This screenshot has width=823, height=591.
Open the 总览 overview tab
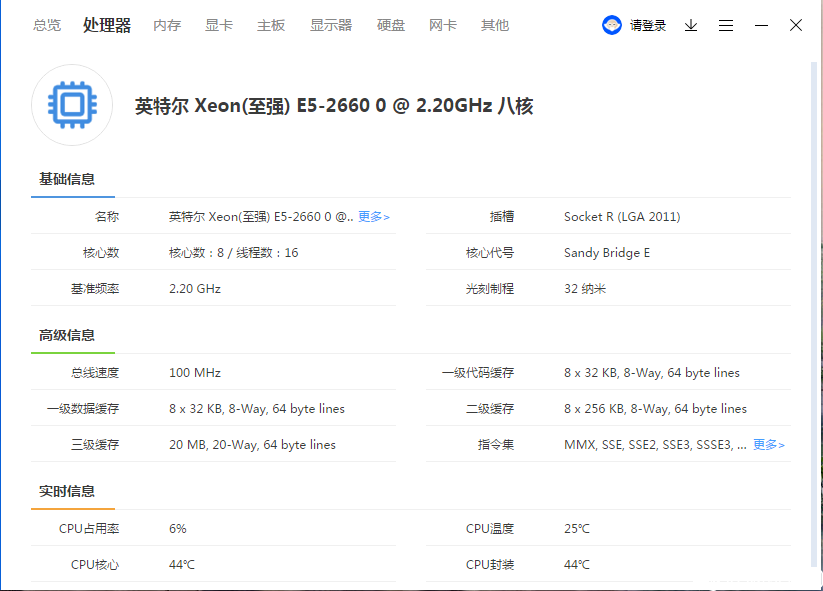(x=47, y=25)
